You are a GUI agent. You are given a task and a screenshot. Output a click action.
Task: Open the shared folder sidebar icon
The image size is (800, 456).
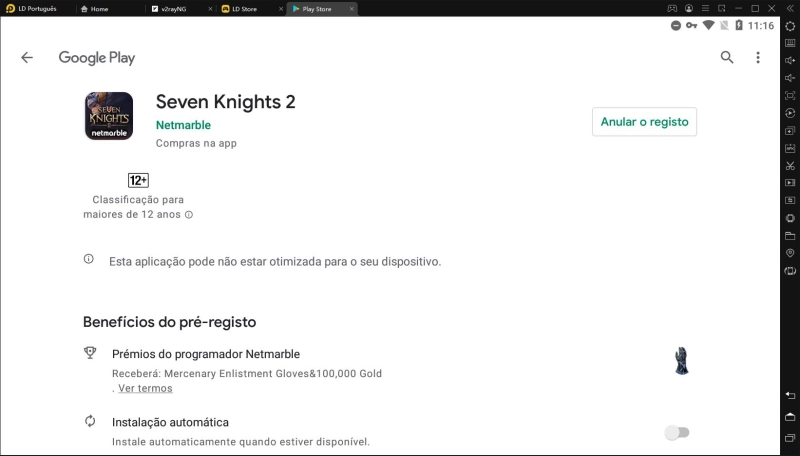[790, 236]
